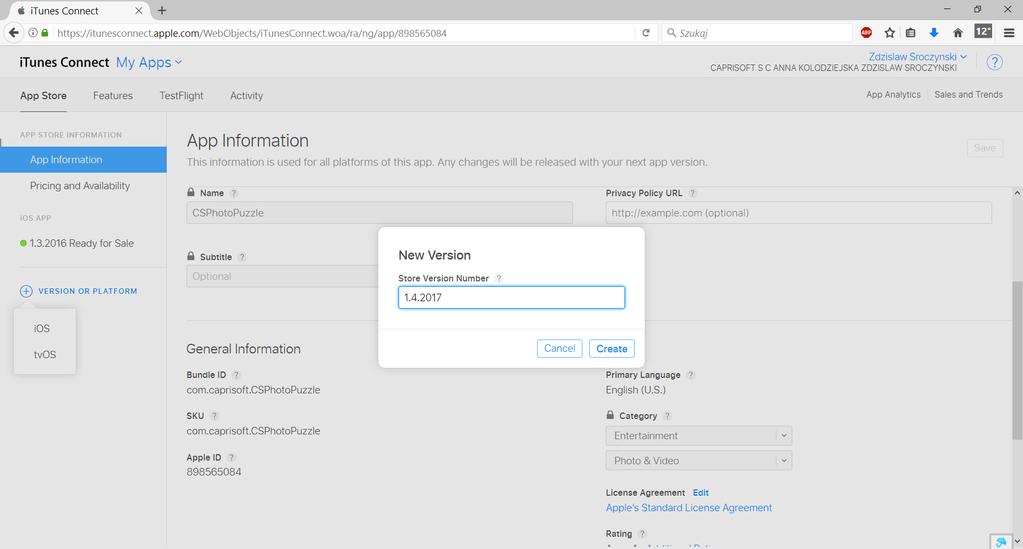Click the page vertical scrollbar thumb
Screen dimensions: 1023x549
point(1017,360)
